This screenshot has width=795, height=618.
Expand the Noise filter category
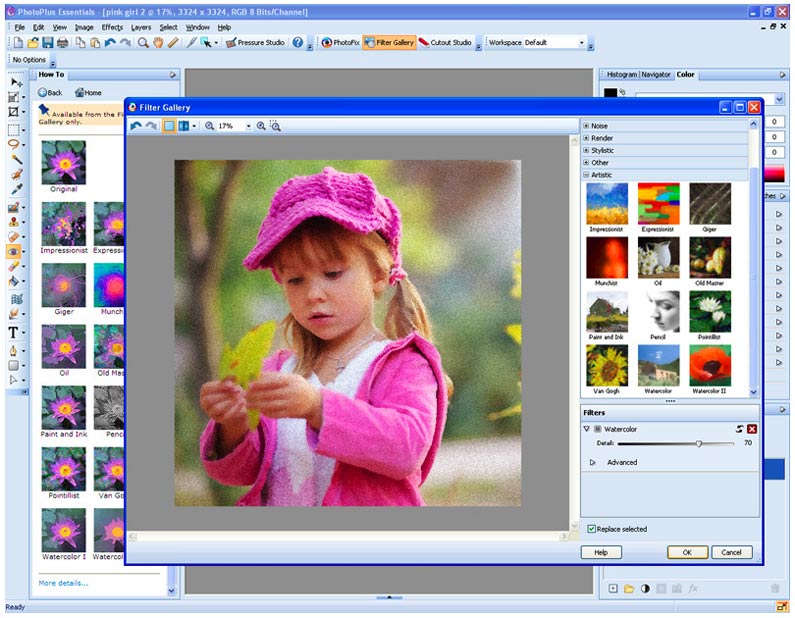[x=586, y=126]
